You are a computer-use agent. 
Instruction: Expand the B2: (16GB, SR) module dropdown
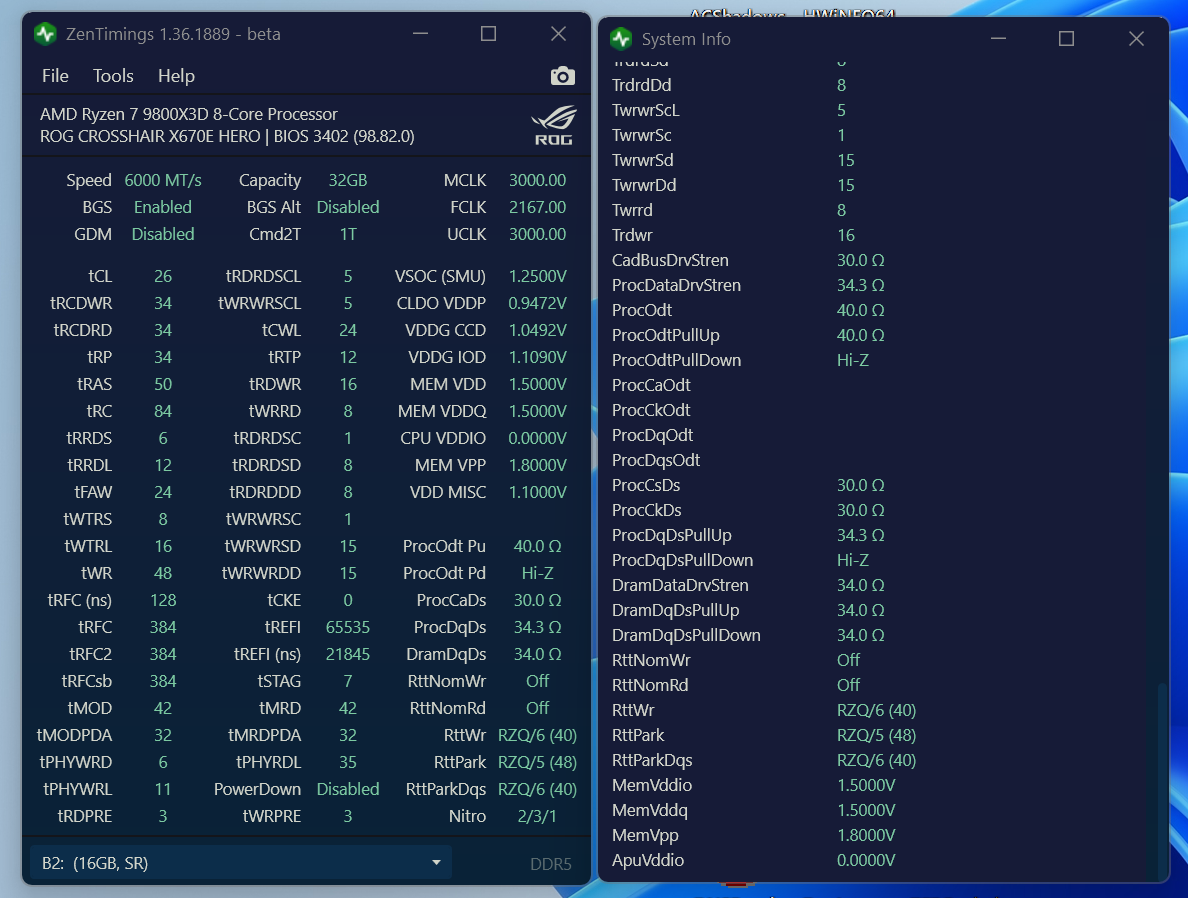tap(241, 862)
